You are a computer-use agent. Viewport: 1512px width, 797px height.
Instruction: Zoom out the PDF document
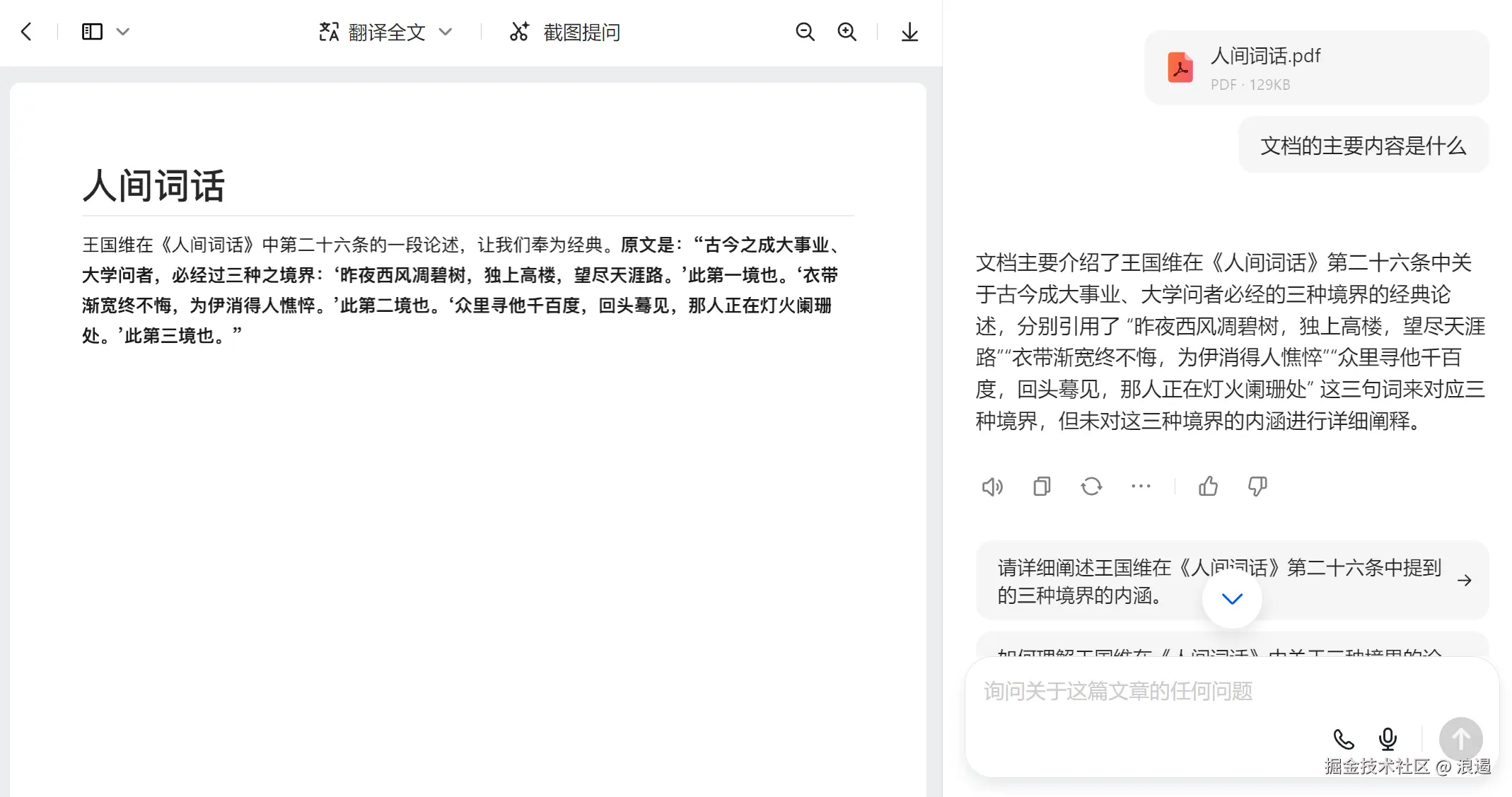[x=805, y=32]
